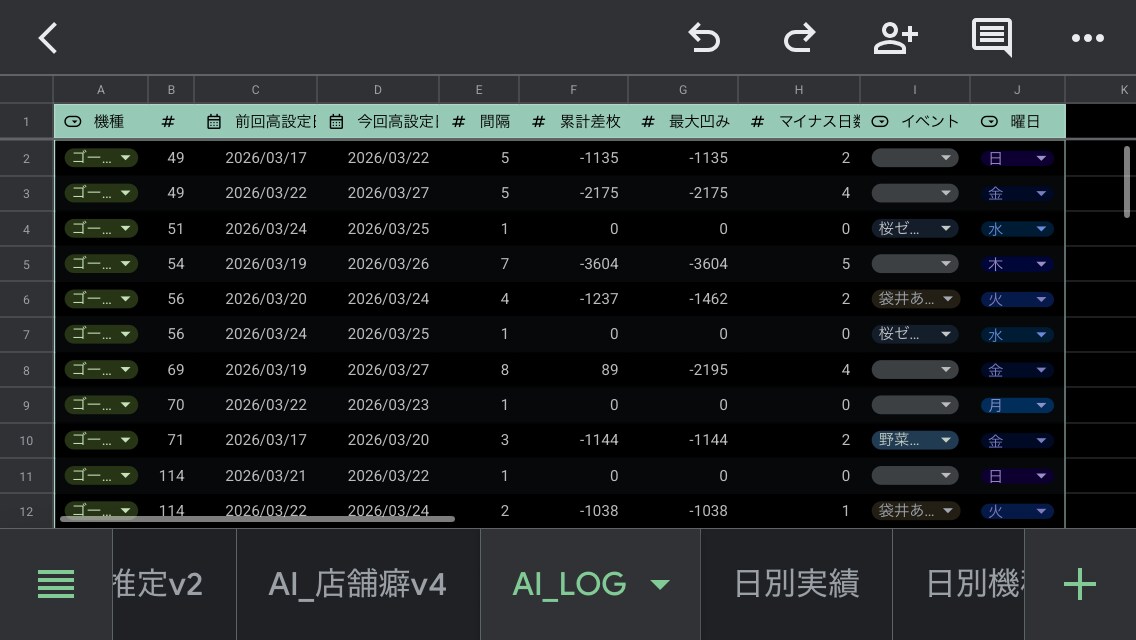Switch to the 日別実績 sheet tab

coord(796,584)
